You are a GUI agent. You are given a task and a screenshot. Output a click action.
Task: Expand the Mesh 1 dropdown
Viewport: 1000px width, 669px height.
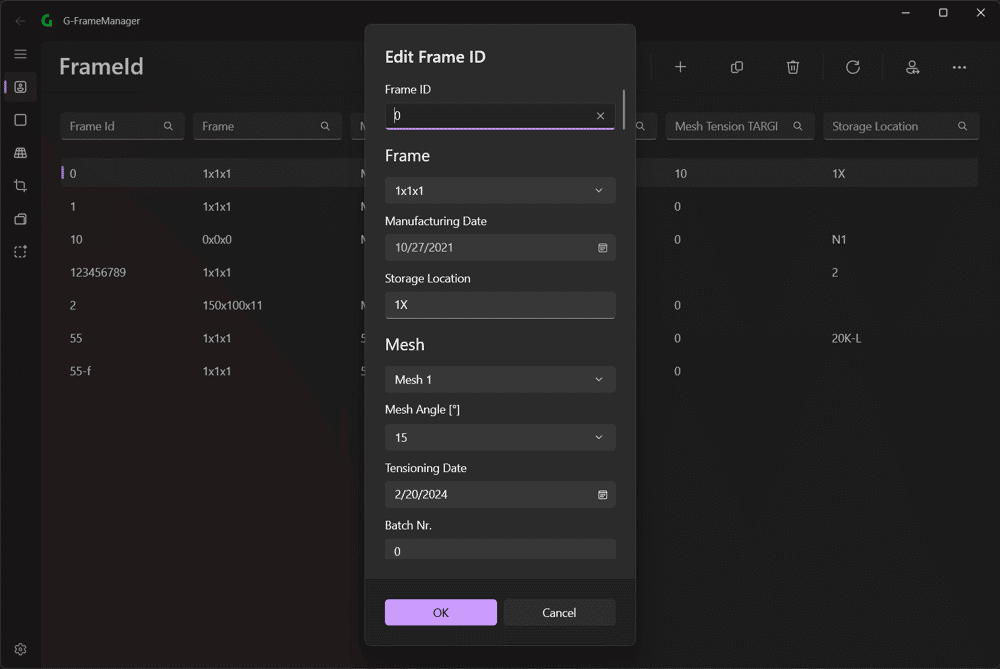coord(500,379)
